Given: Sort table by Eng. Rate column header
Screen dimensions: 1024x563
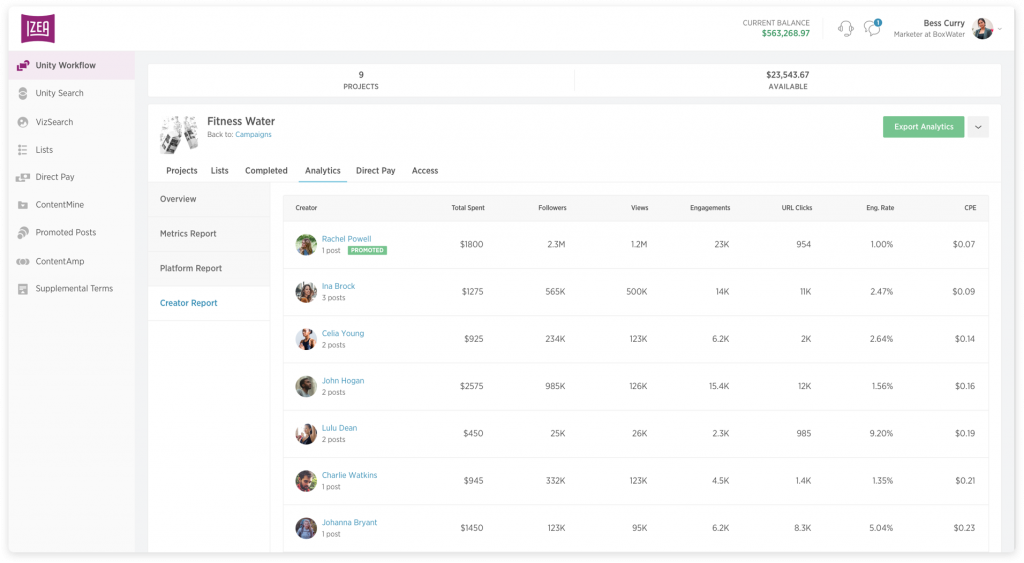Looking at the screenshot, I should point(880,208).
